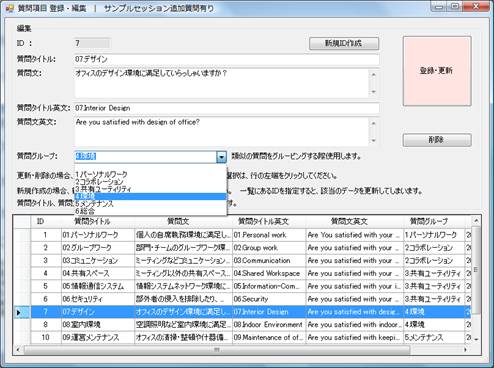494x368 pixels.
Task: Click the 質問文 column header in grid
Action: (x=183, y=222)
